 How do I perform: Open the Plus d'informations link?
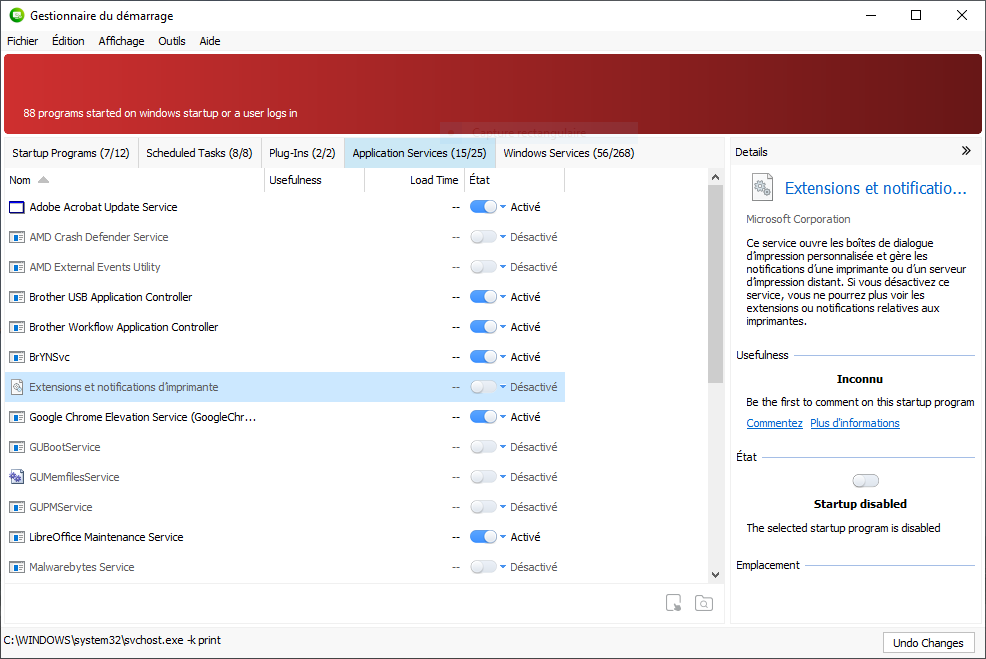[x=854, y=423]
